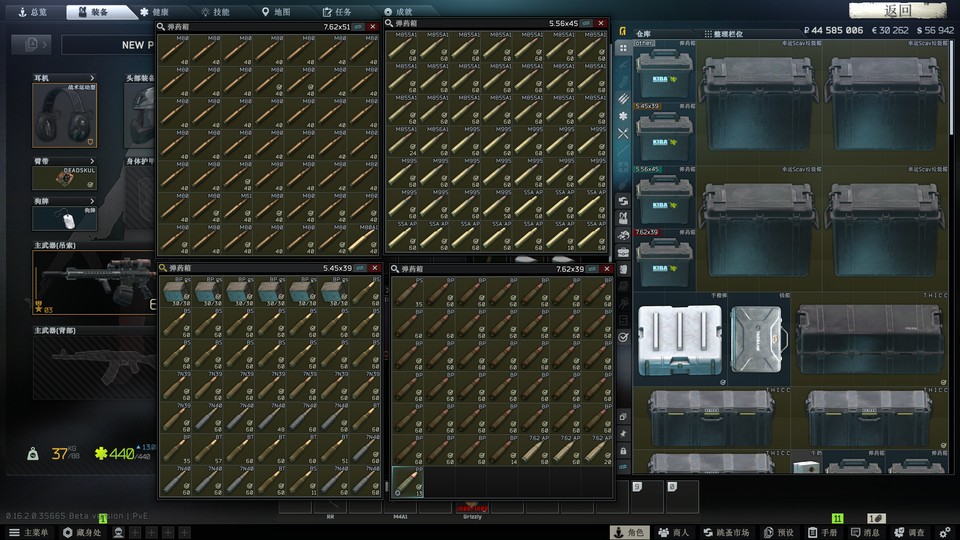Close the 5.45x39 ammo case window
The height and width of the screenshot is (540, 960).
tap(375, 268)
